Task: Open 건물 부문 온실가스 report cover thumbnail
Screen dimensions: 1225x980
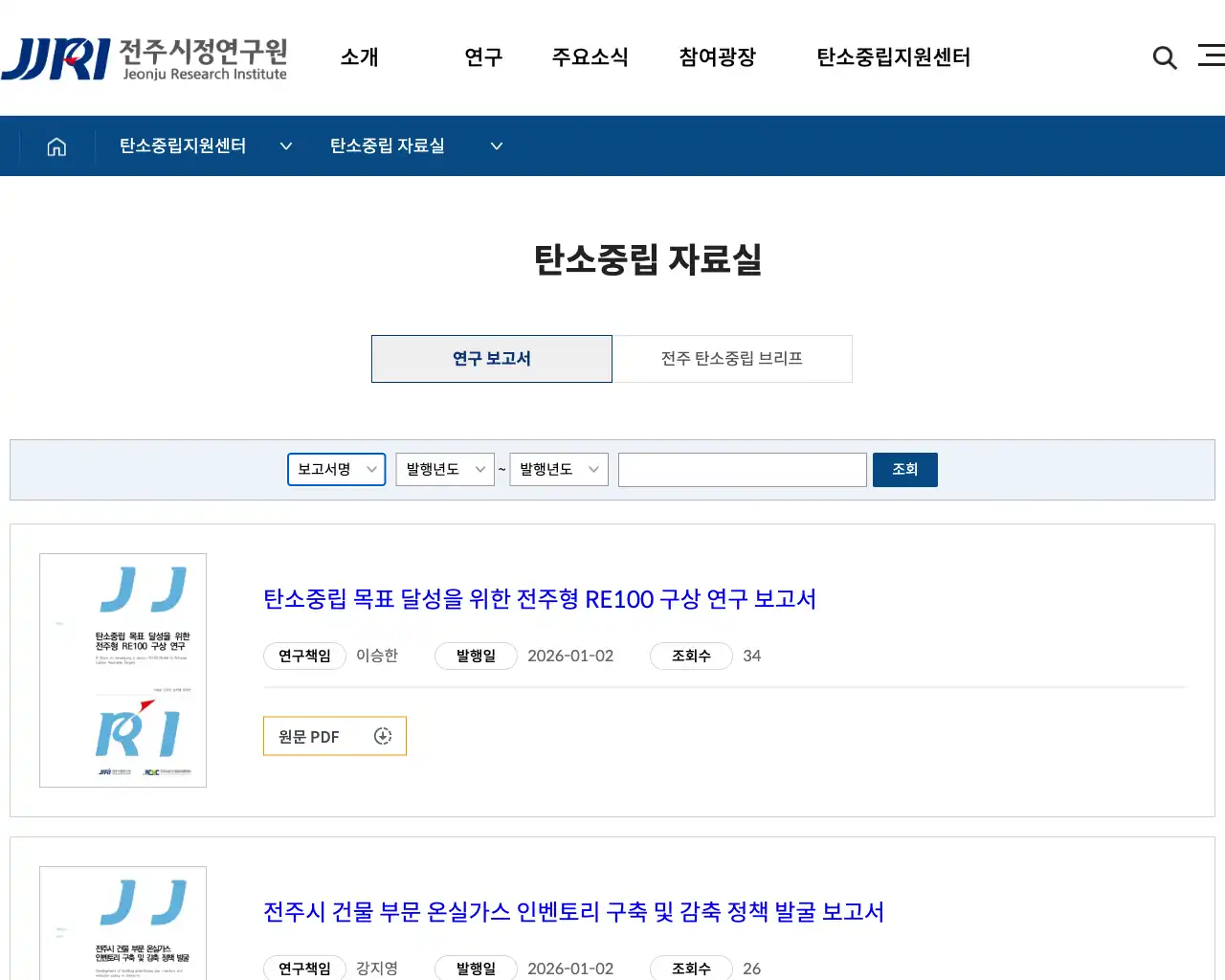Action: click(122, 923)
